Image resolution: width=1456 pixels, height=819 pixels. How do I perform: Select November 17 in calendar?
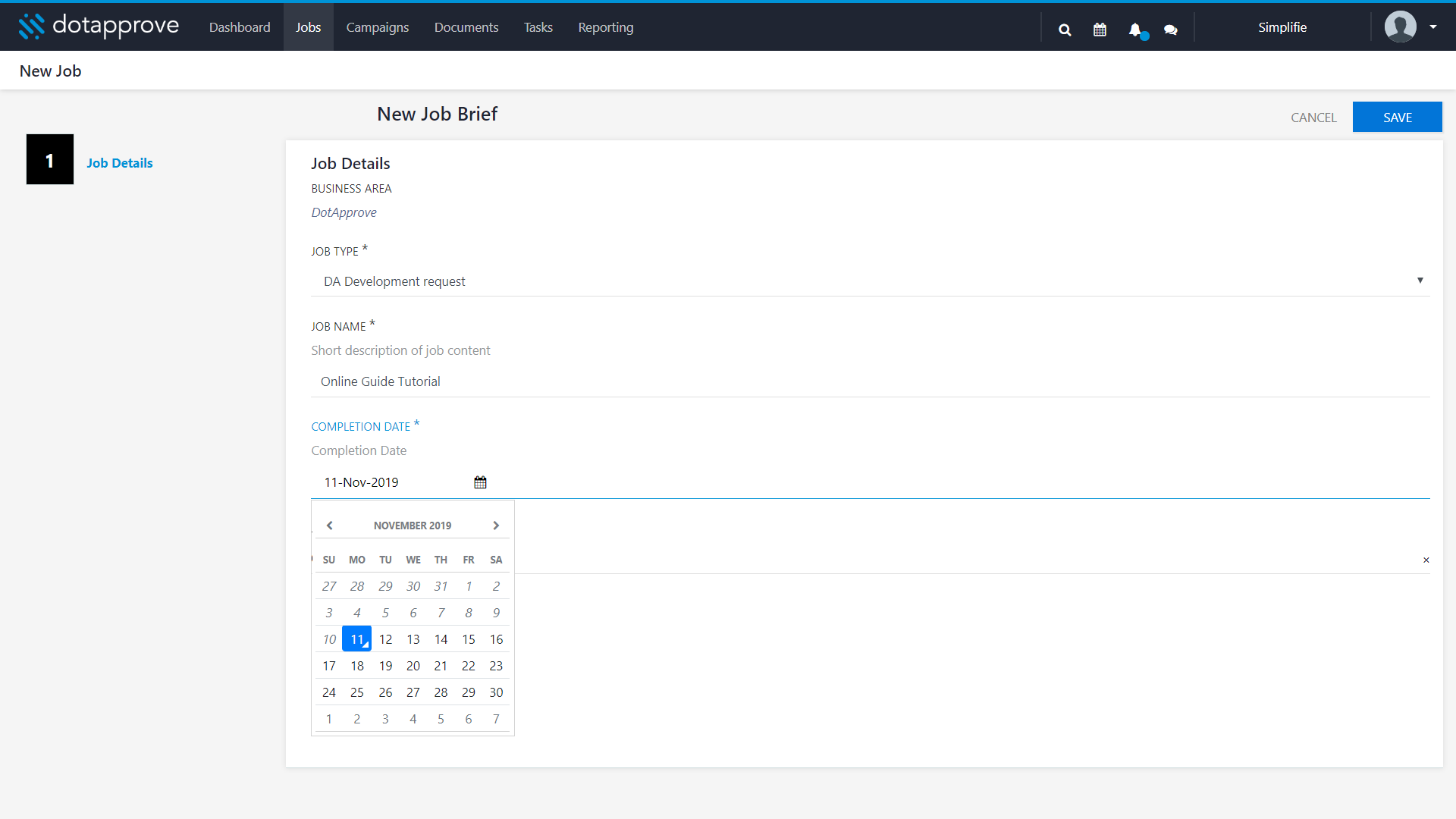pos(329,666)
